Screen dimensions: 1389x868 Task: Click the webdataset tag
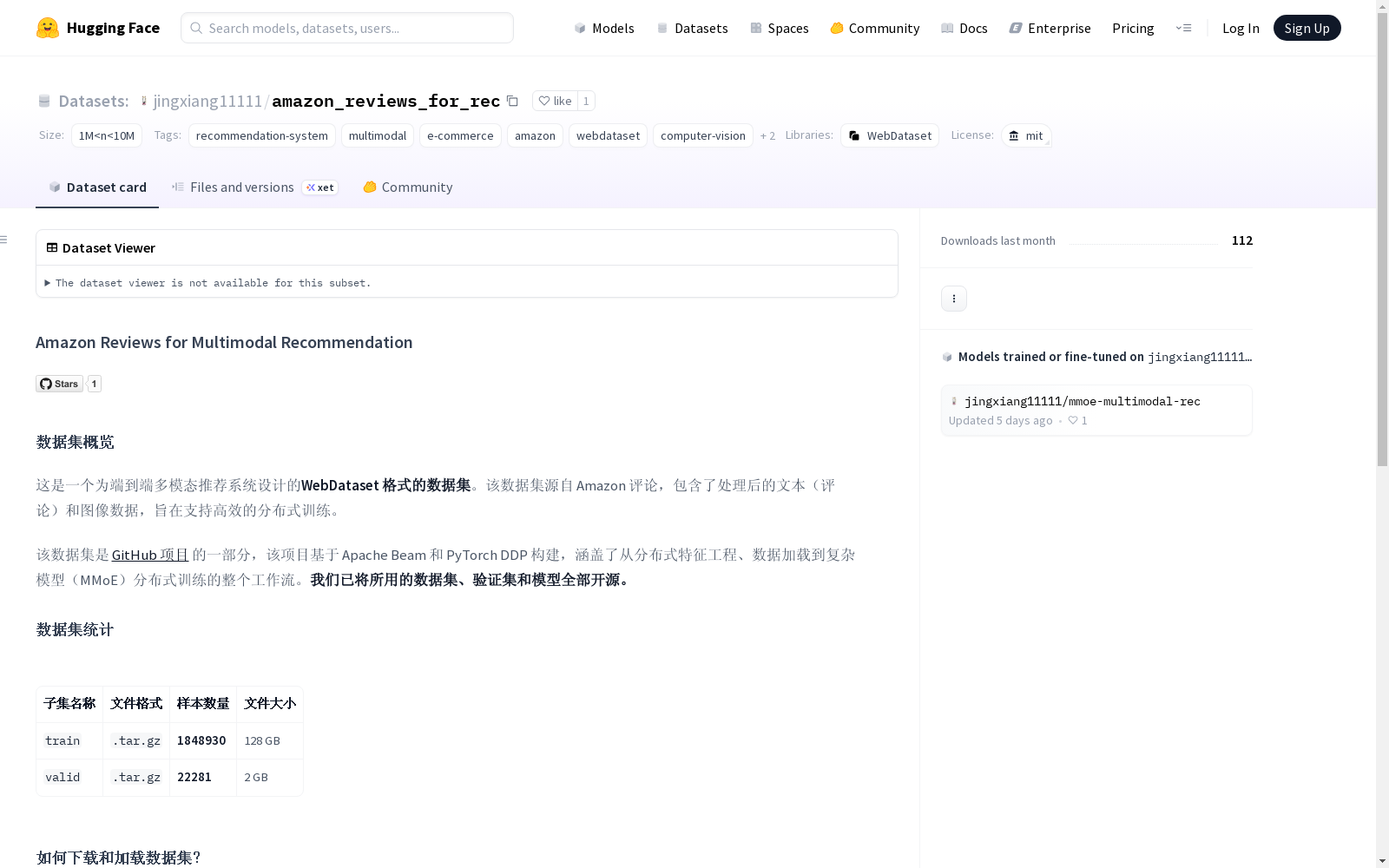[x=608, y=135]
